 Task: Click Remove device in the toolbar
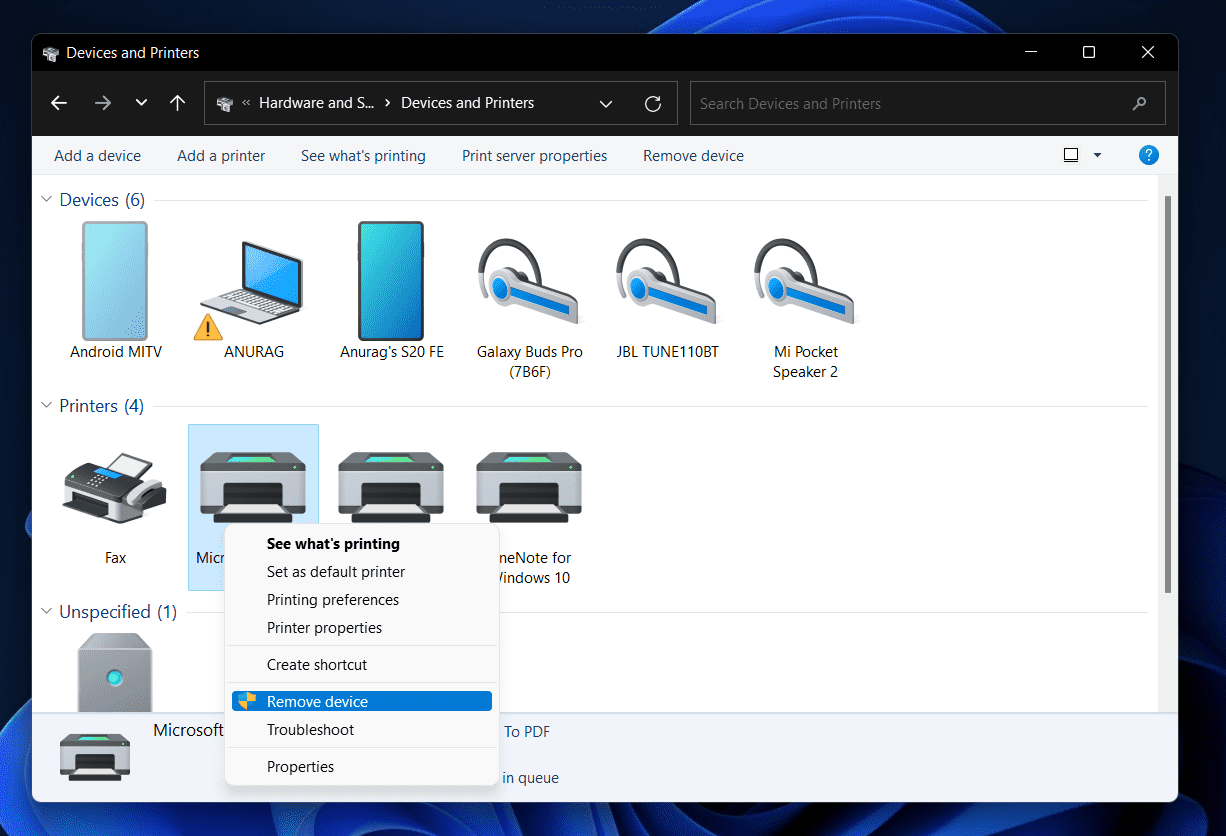pos(693,156)
